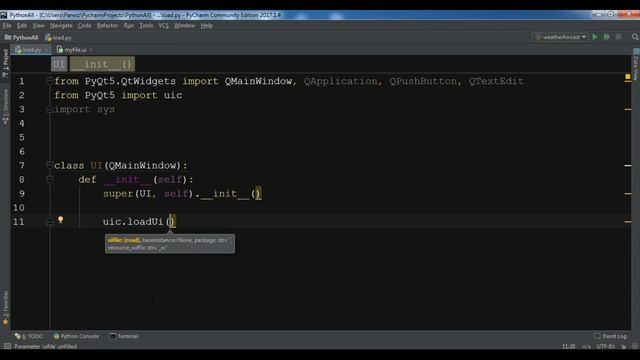Switch to the load.py editor tab
Screen dimensions: 640x360
[x=31, y=50]
